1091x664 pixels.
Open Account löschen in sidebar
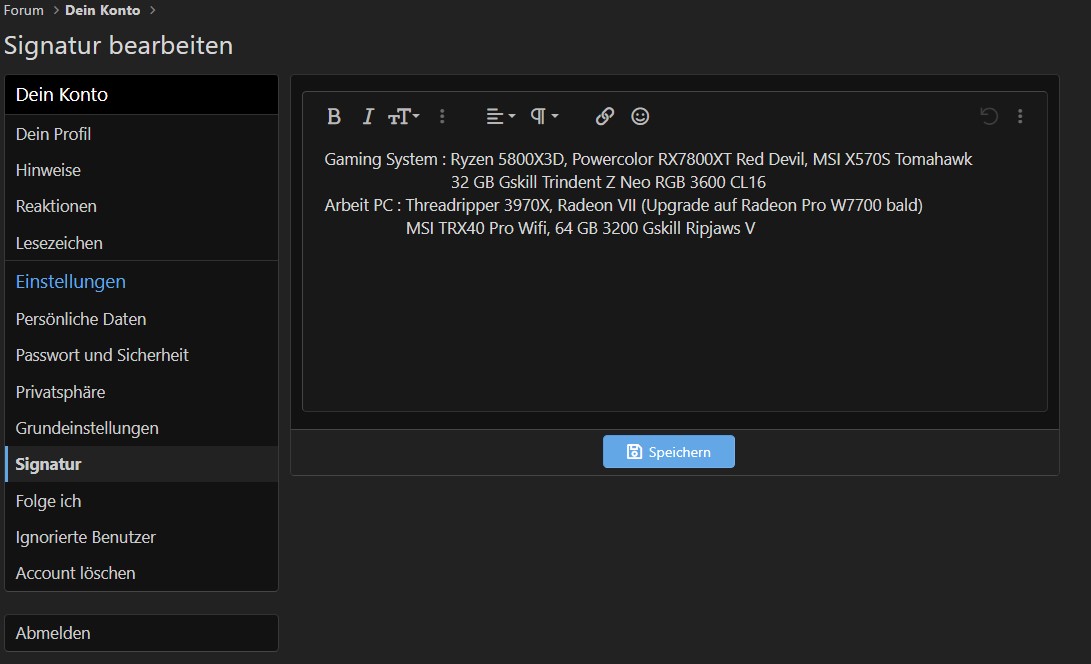coord(141,573)
